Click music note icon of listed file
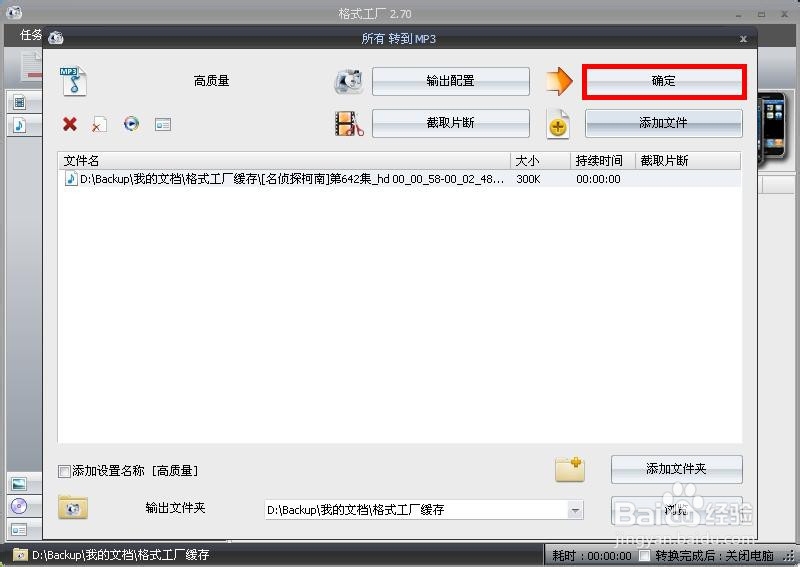The width and height of the screenshot is (800, 567). 71,179
